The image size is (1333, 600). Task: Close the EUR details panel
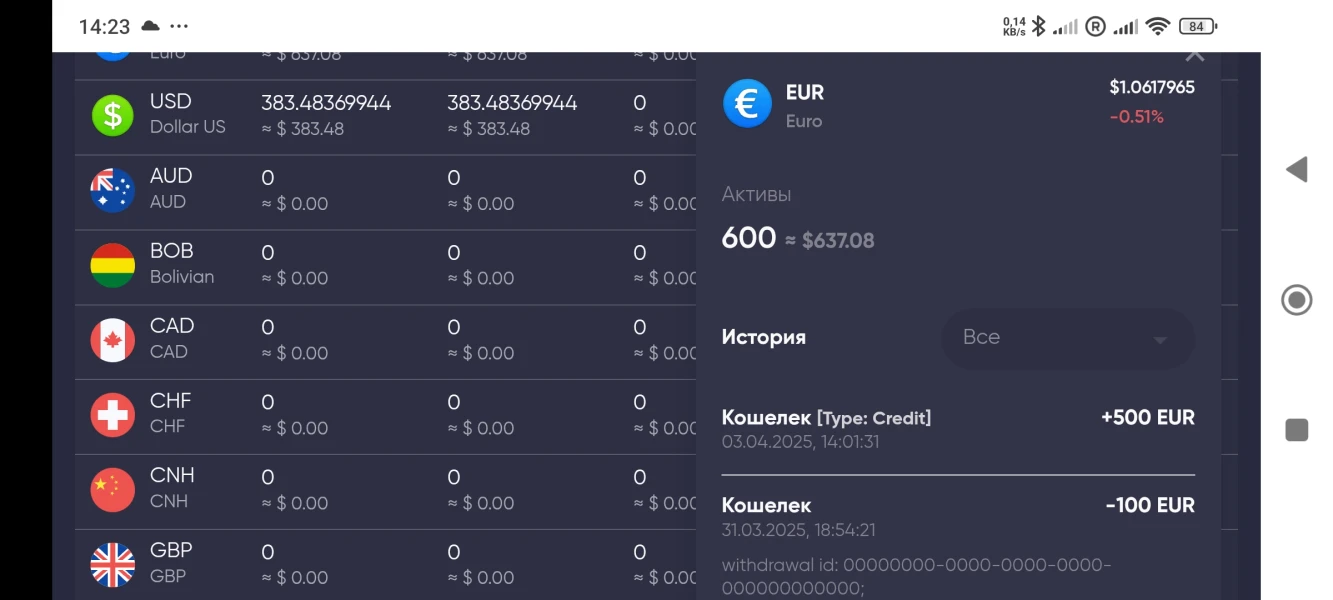click(1194, 55)
